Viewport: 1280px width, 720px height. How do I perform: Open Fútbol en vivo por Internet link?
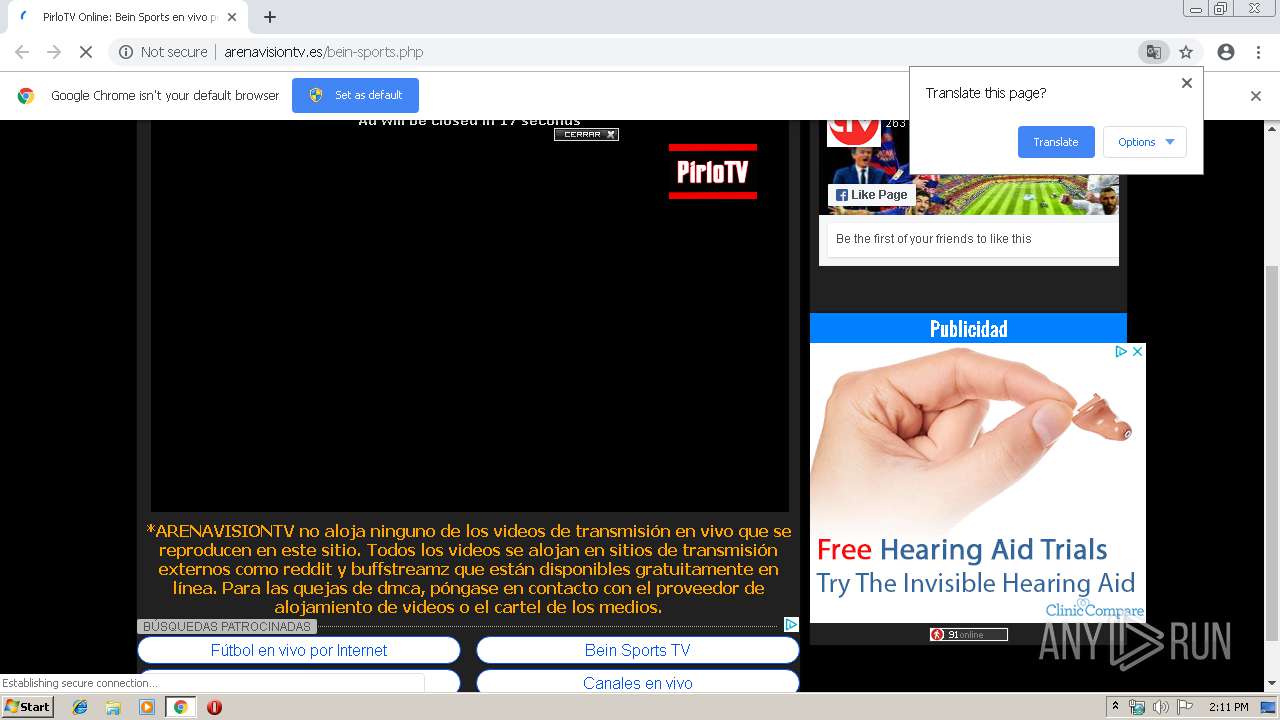[x=299, y=650]
